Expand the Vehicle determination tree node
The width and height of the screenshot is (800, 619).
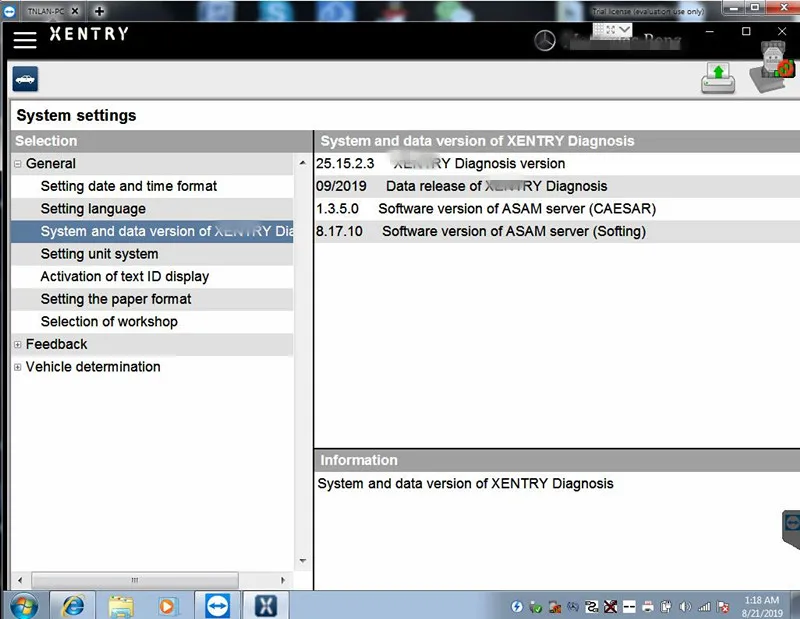pos(18,367)
